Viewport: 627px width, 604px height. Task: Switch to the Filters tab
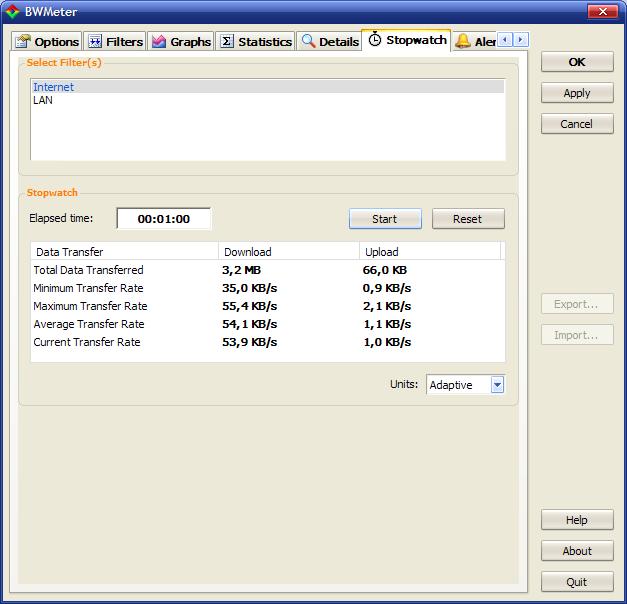pyautogui.click(x=115, y=41)
